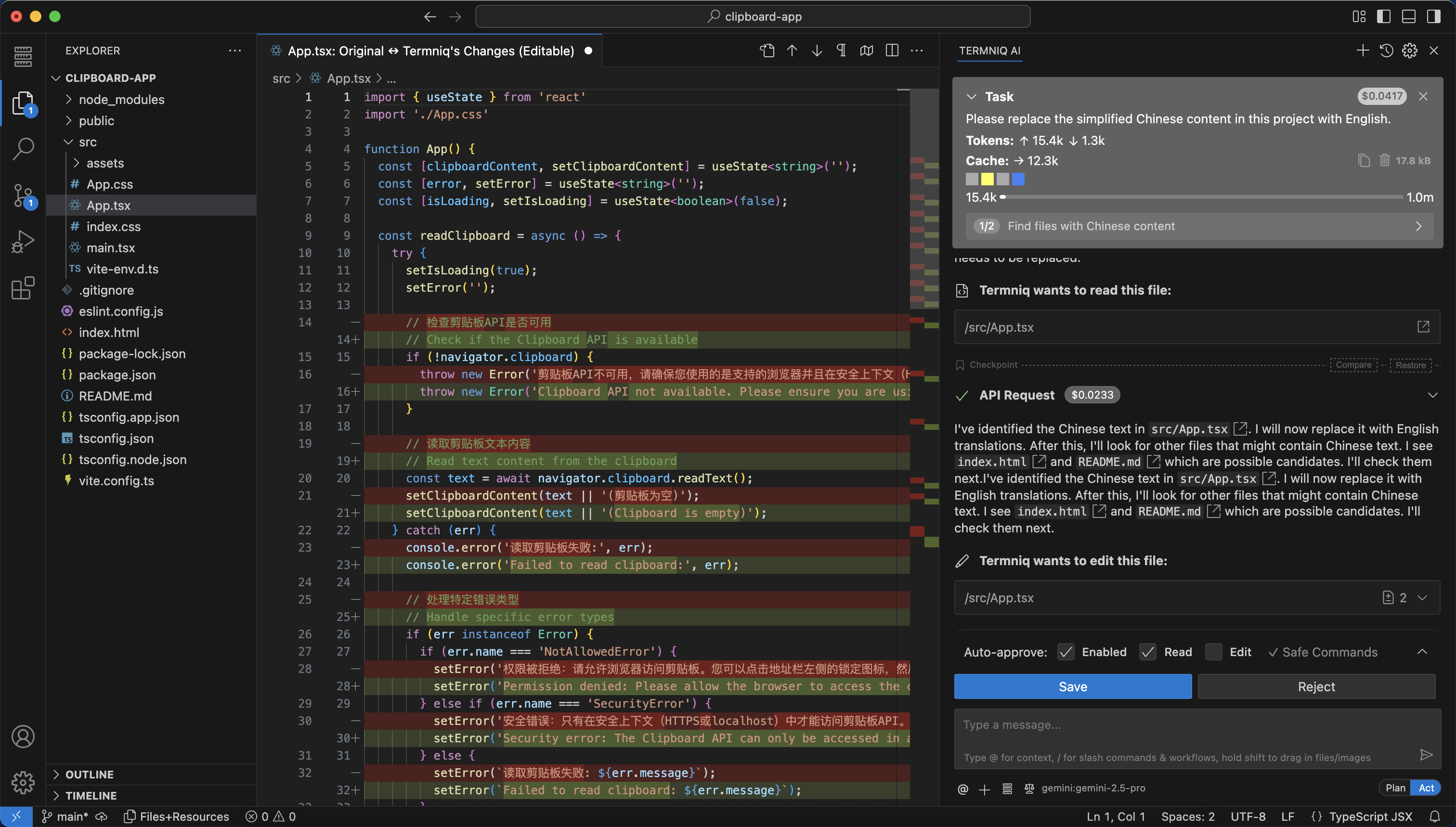Toggle whitespace pilcrow icon in editor toolbar
This screenshot has width=1456, height=827.
pyautogui.click(x=841, y=51)
